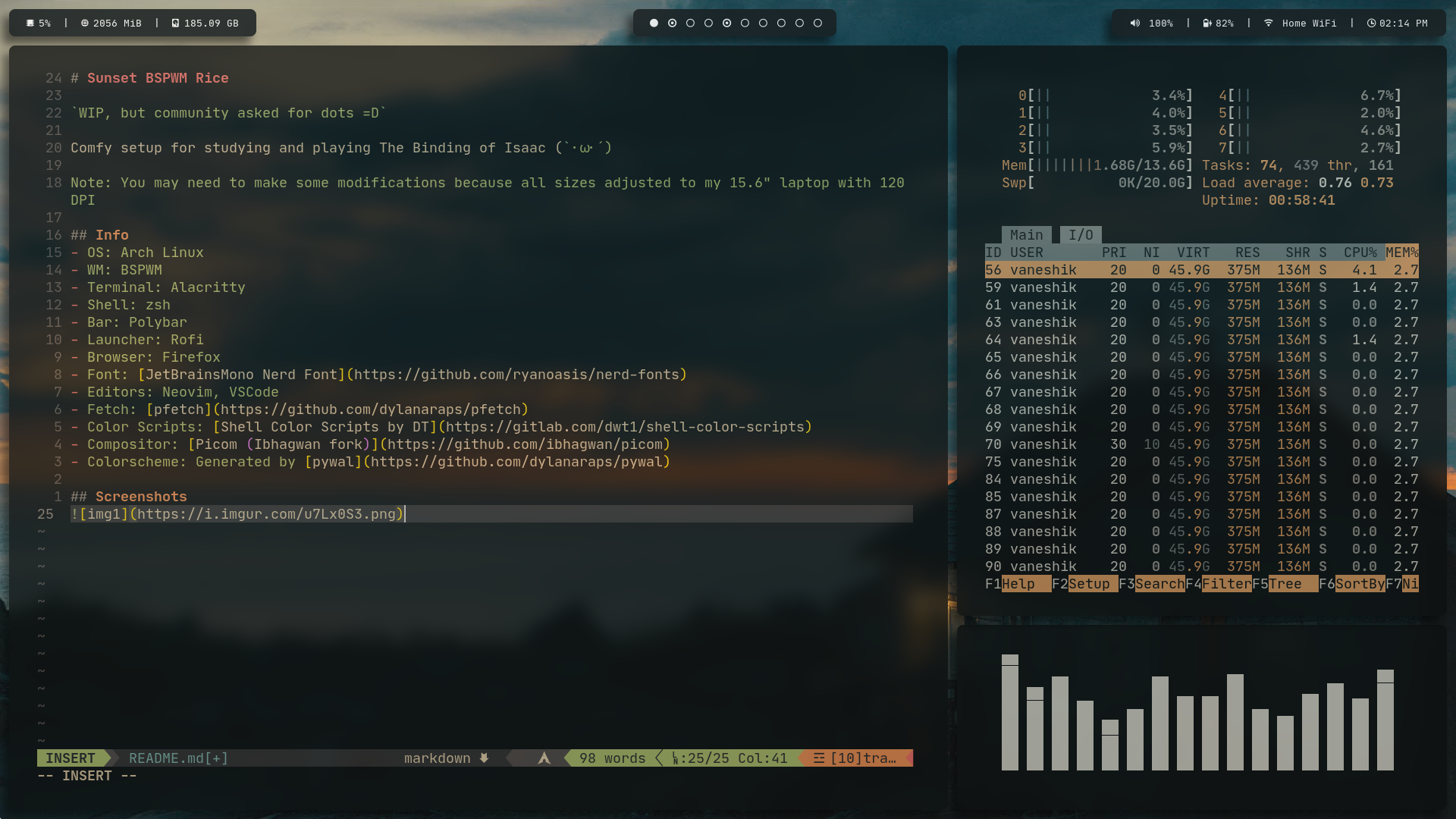Click the CPU% column header to sort

pyautogui.click(x=1360, y=253)
